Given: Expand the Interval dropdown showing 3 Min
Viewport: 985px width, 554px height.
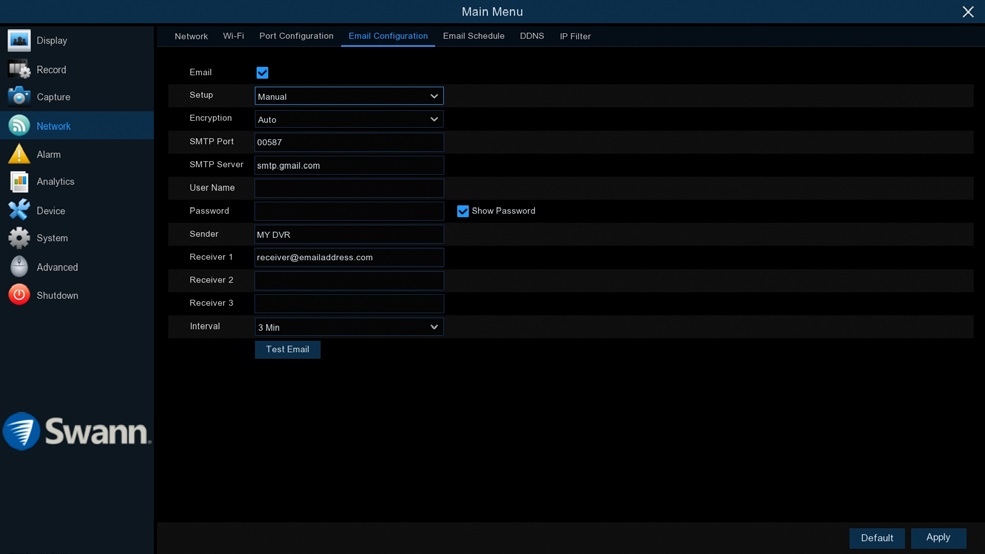Looking at the screenshot, I should click(348, 327).
